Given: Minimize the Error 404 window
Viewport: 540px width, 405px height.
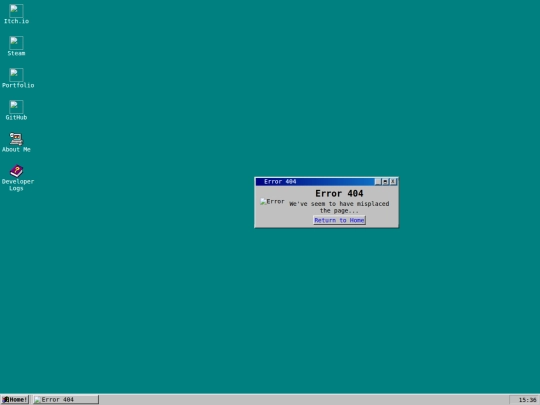Looking at the screenshot, I should [378, 181].
